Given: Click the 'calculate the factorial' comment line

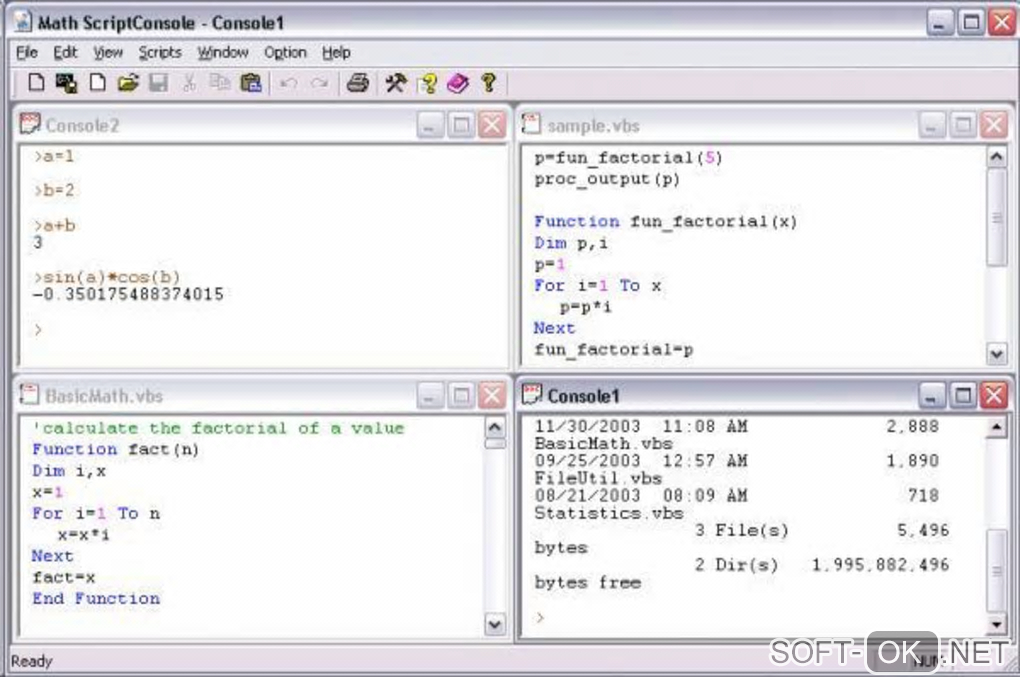Looking at the screenshot, I should [x=219, y=428].
